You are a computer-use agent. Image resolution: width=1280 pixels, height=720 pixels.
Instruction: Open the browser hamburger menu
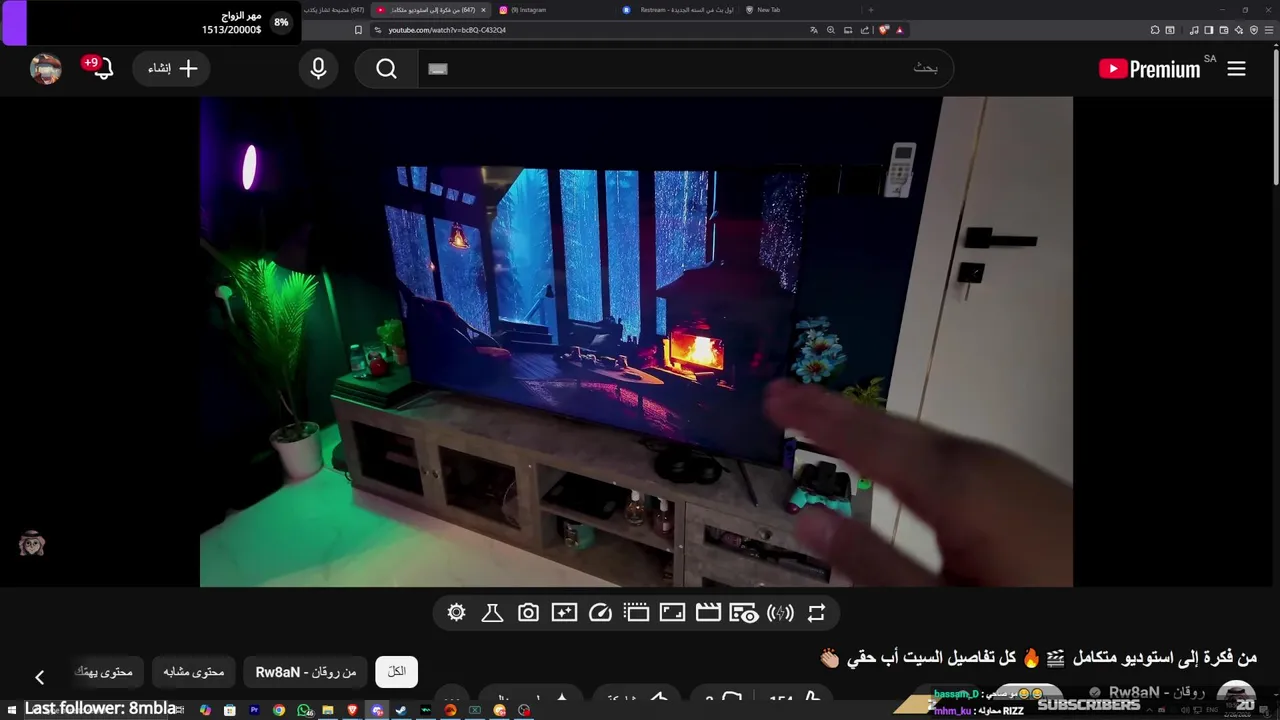click(1269, 30)
